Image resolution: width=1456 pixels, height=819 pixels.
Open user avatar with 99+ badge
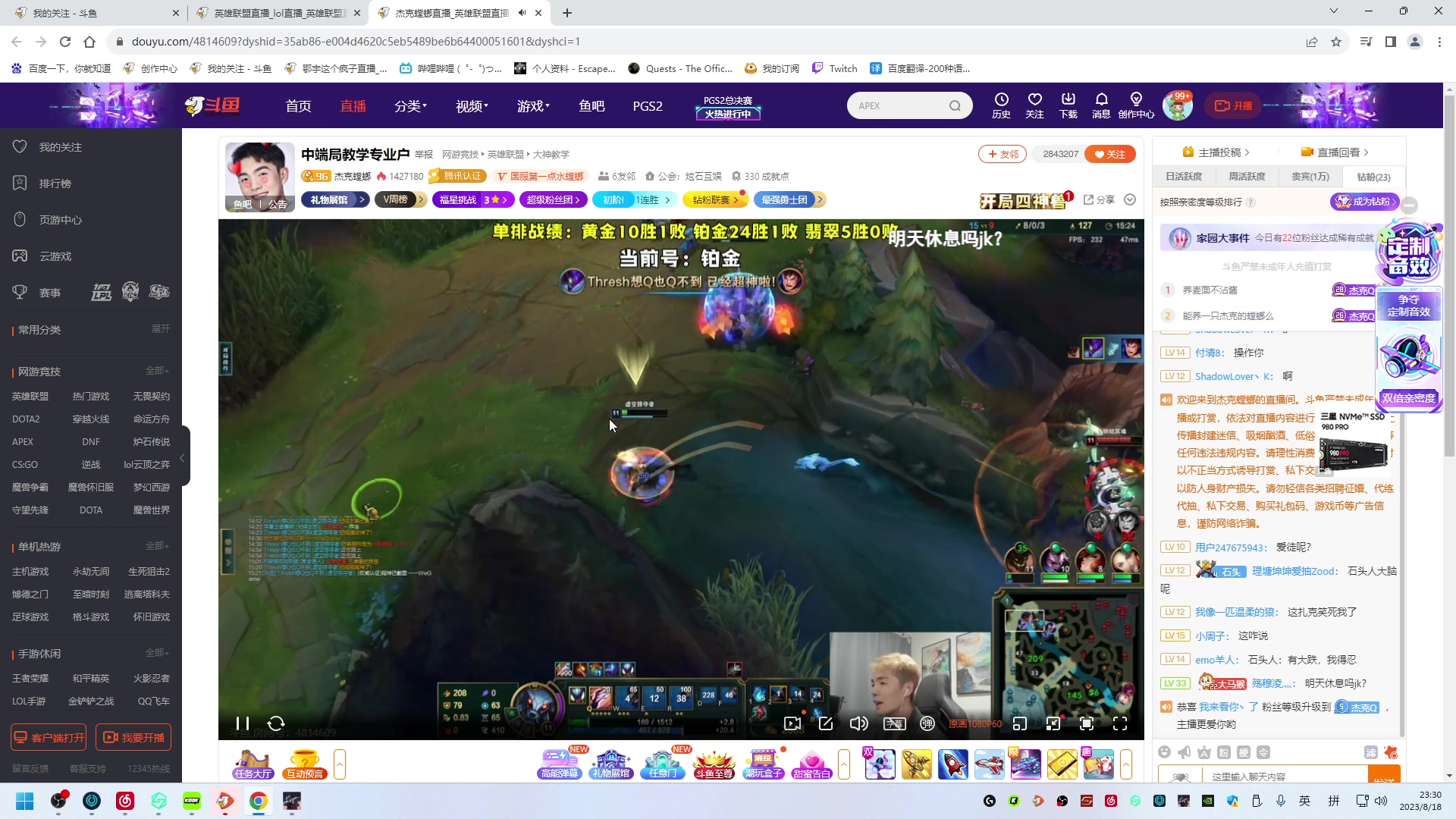[x=1178, y=105]
